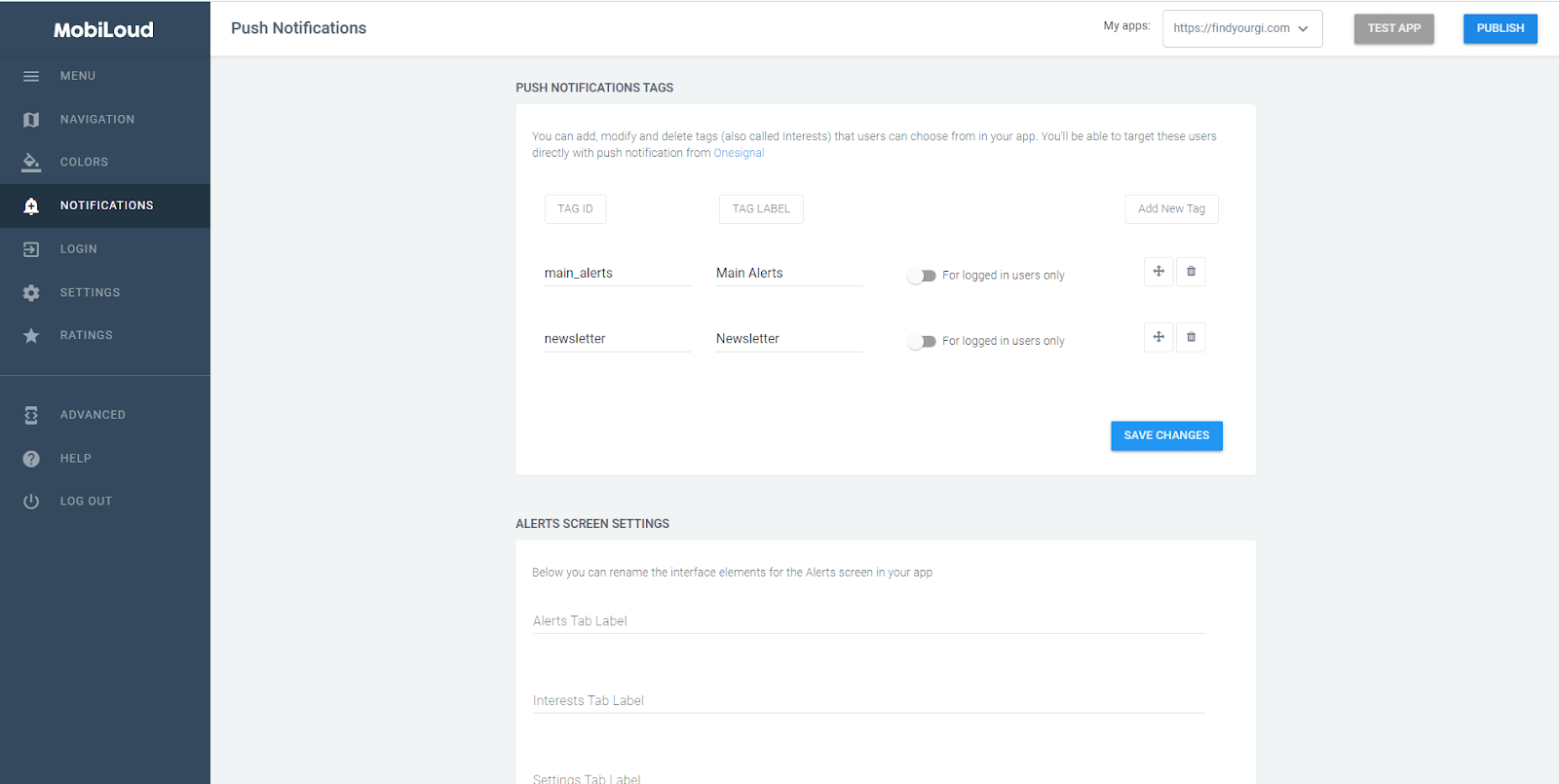This screenshot has height=784, width=1559.
Task: Click the Colors paint bucket icon
Action: pyautogui.click(x=31, y=162)
